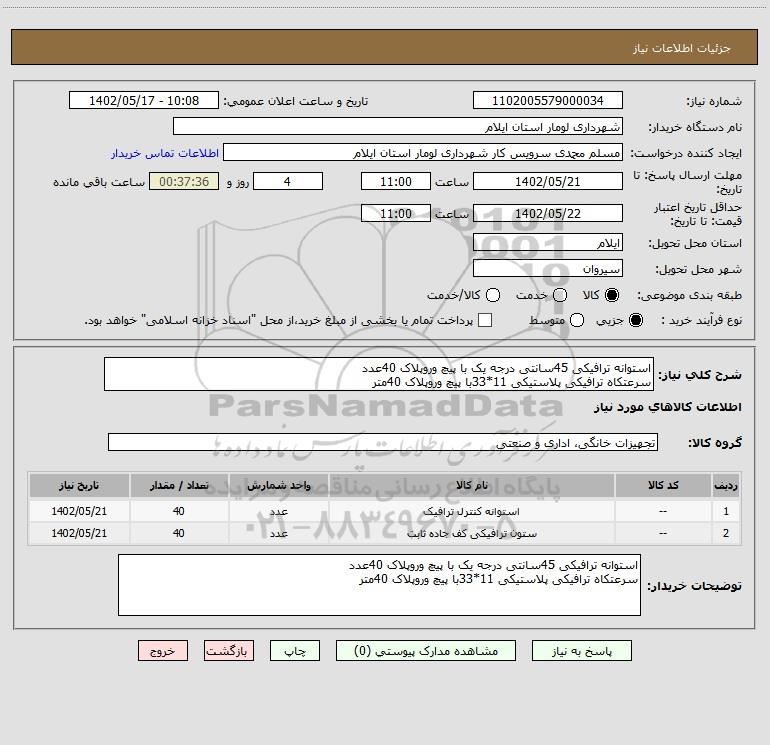Click item name ستون ترافیکی کف جاده ثابت

tap(471, 533)
